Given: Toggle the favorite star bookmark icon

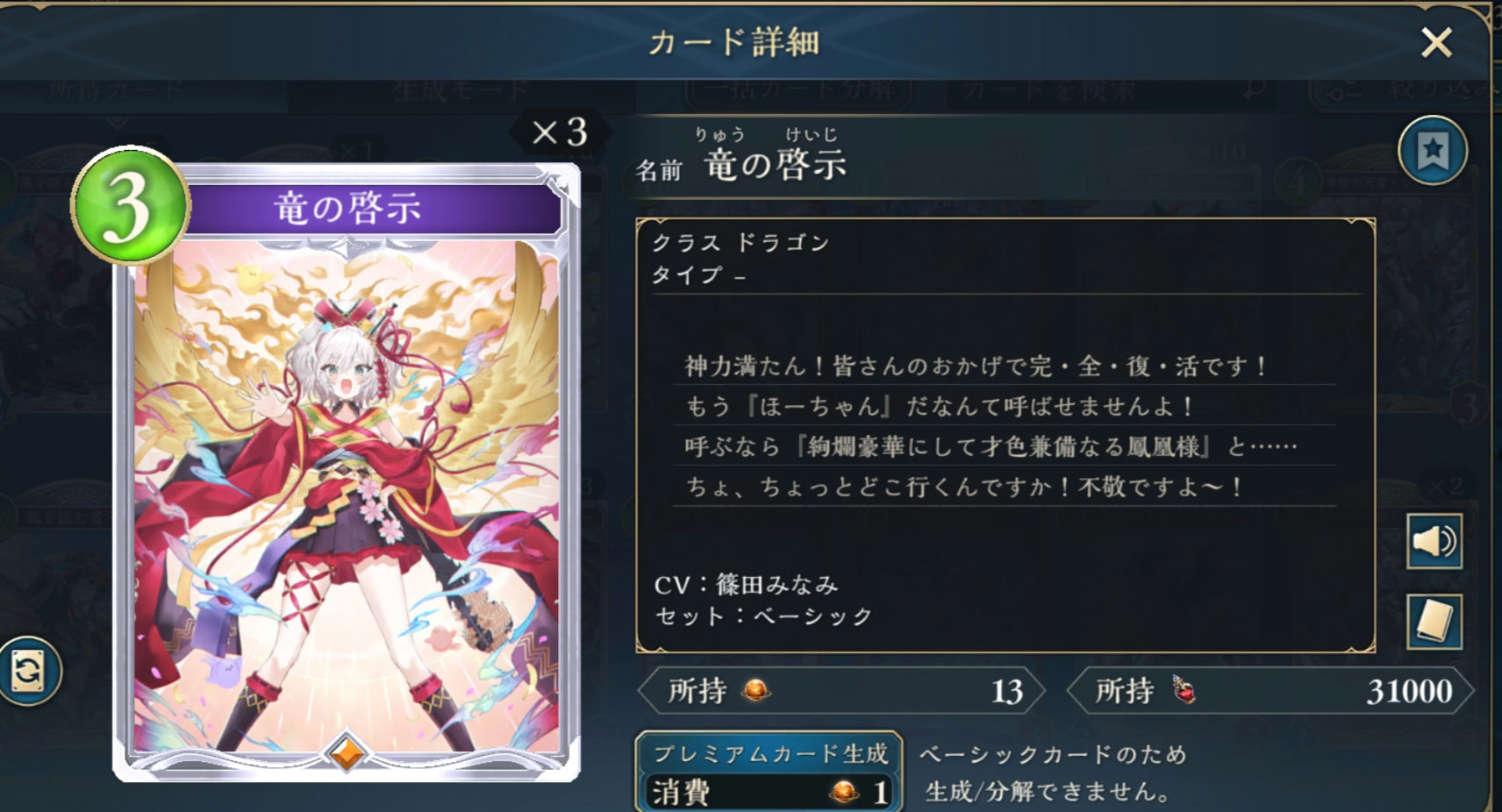Looking at the screenshot, I should 1433,151.
